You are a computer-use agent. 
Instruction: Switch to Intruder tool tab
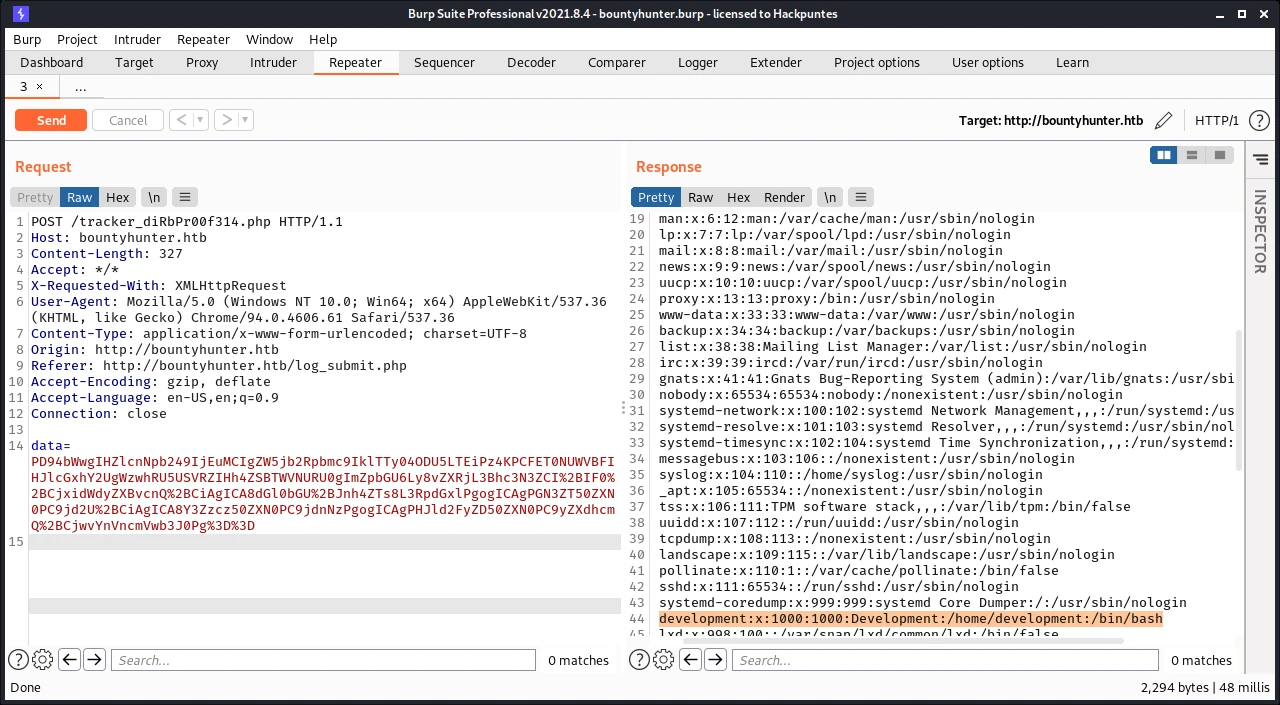point(273,62)
